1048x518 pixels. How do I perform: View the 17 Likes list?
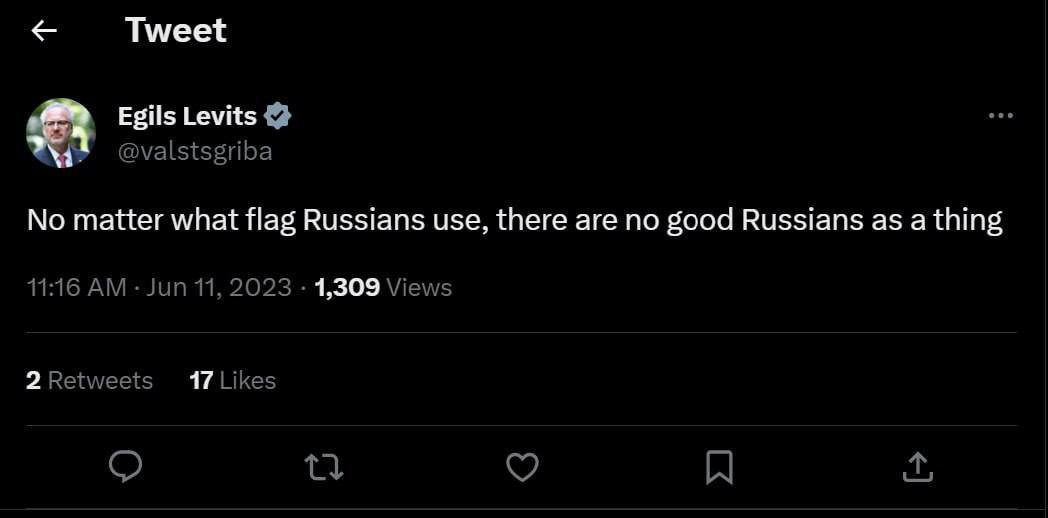point(232,380)
